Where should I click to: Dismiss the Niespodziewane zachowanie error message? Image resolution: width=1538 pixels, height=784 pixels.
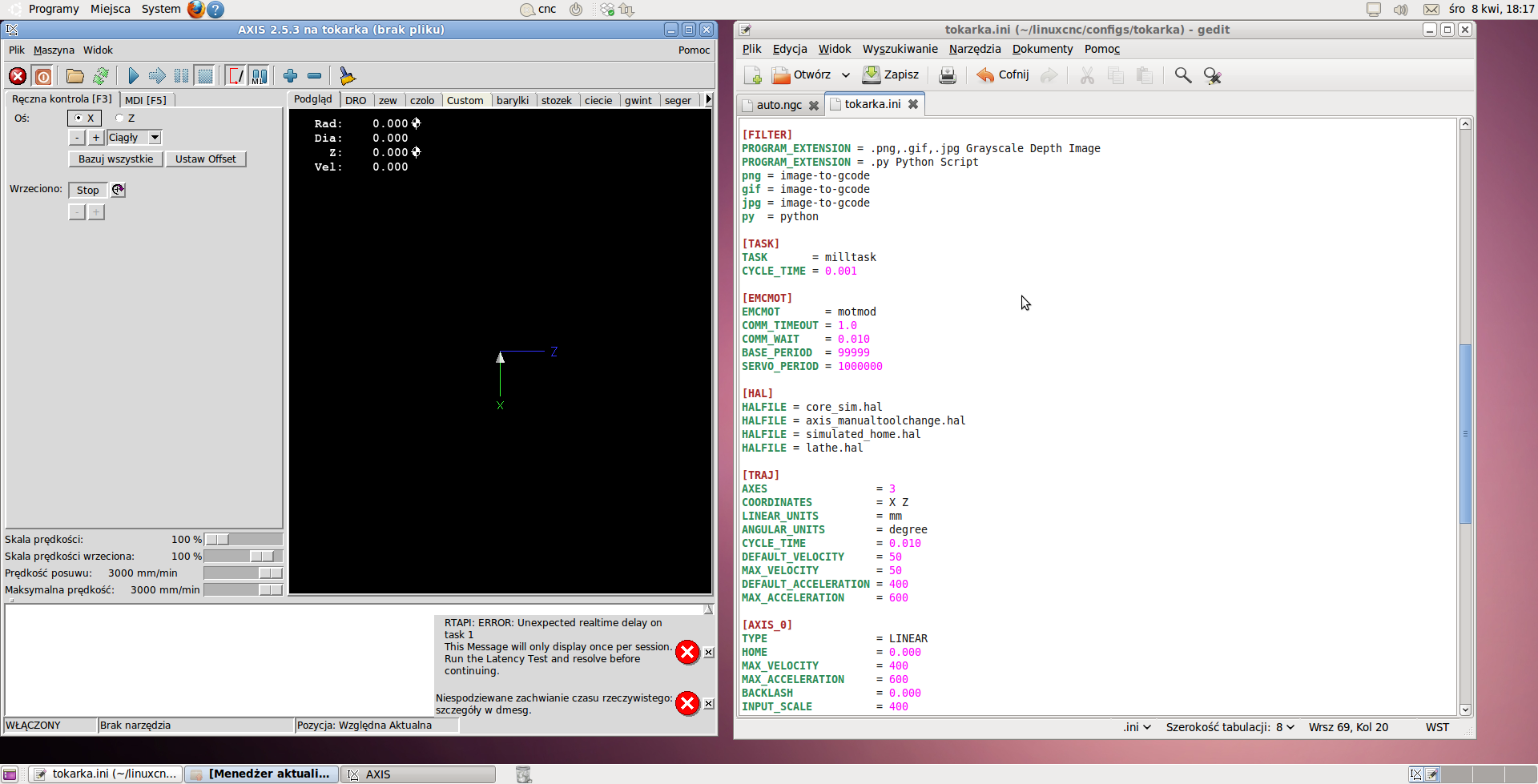click(x=709, y=704)
